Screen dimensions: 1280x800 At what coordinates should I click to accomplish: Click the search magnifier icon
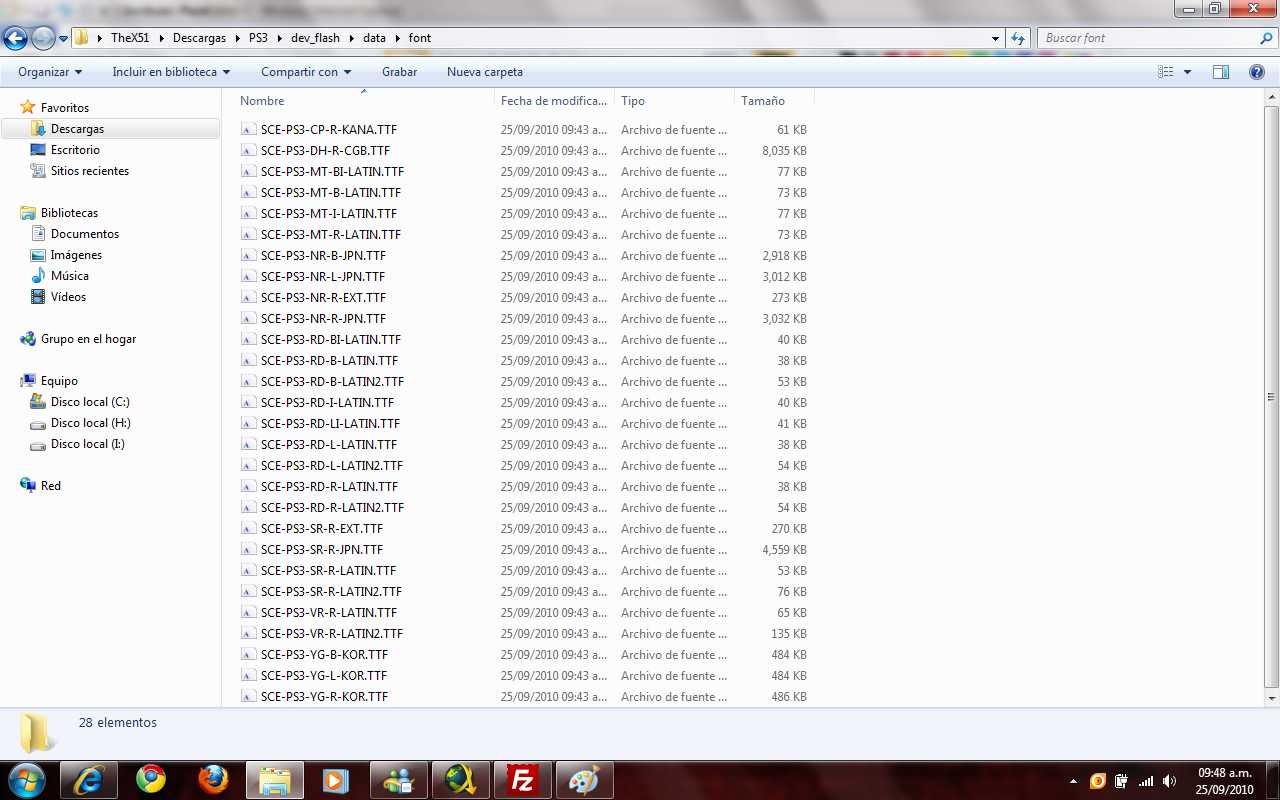pyautogui.click(x=1267, y=38)
